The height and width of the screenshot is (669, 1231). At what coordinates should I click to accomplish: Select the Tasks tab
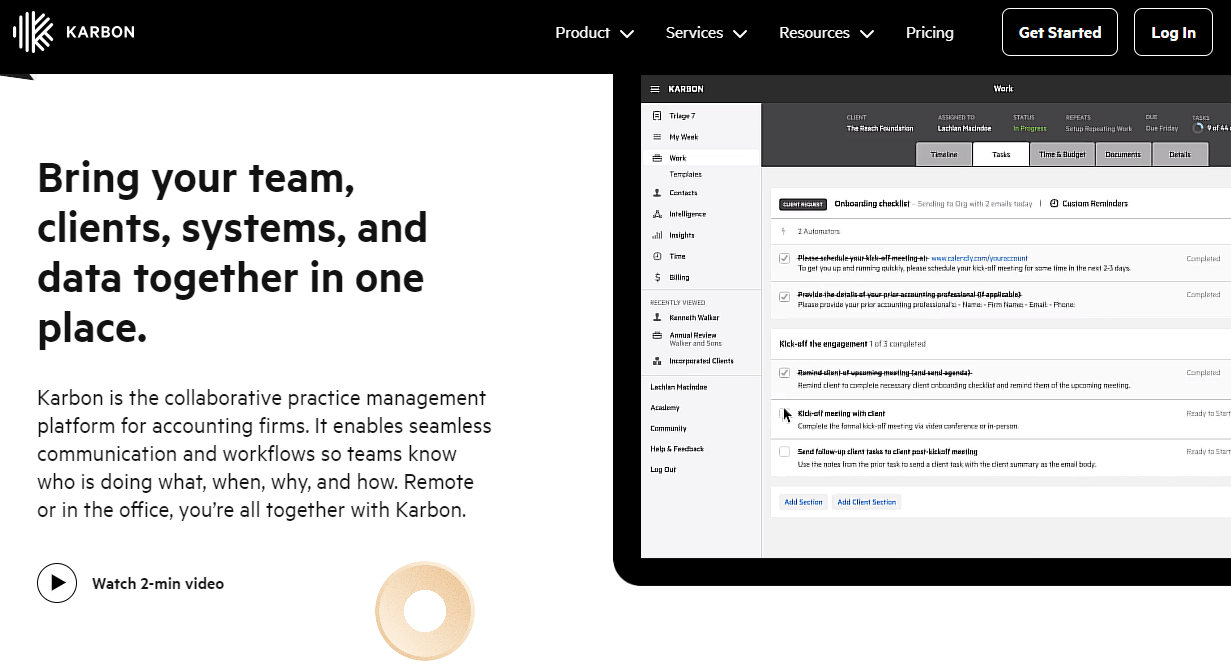1001,155
